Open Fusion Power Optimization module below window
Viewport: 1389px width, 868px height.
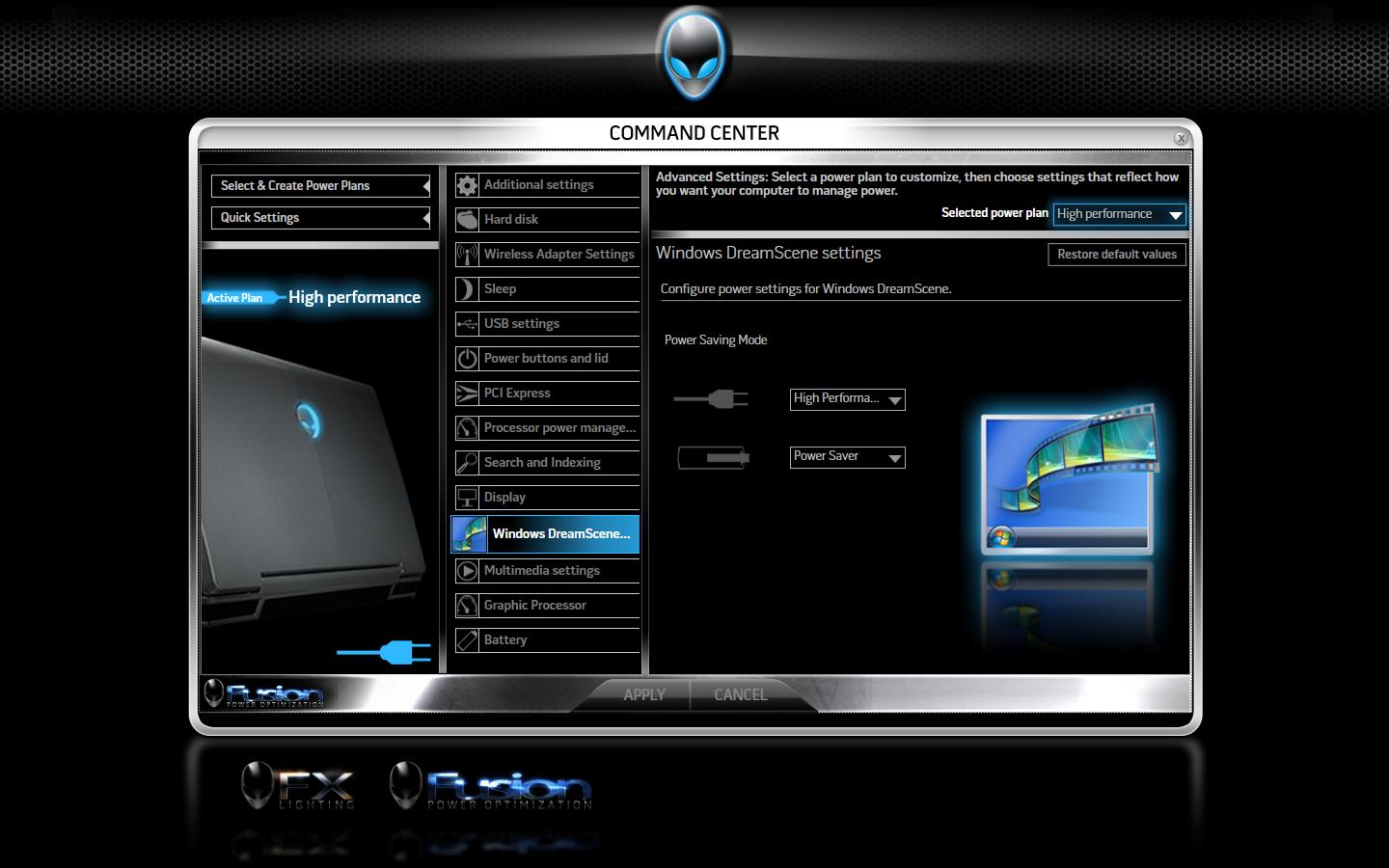pyautogui.click(x=491, y=785)
